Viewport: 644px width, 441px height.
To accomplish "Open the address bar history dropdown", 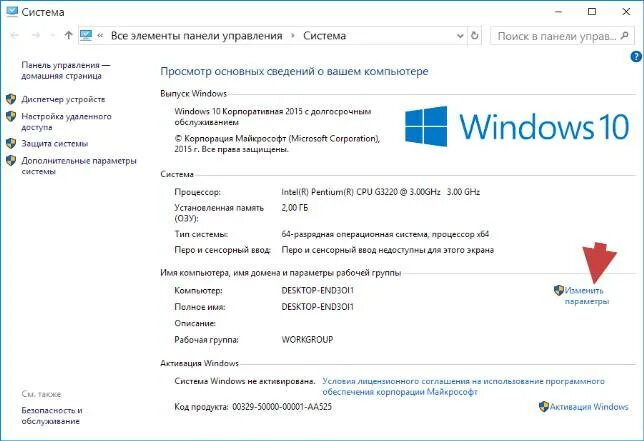I will tap(460, 36).
